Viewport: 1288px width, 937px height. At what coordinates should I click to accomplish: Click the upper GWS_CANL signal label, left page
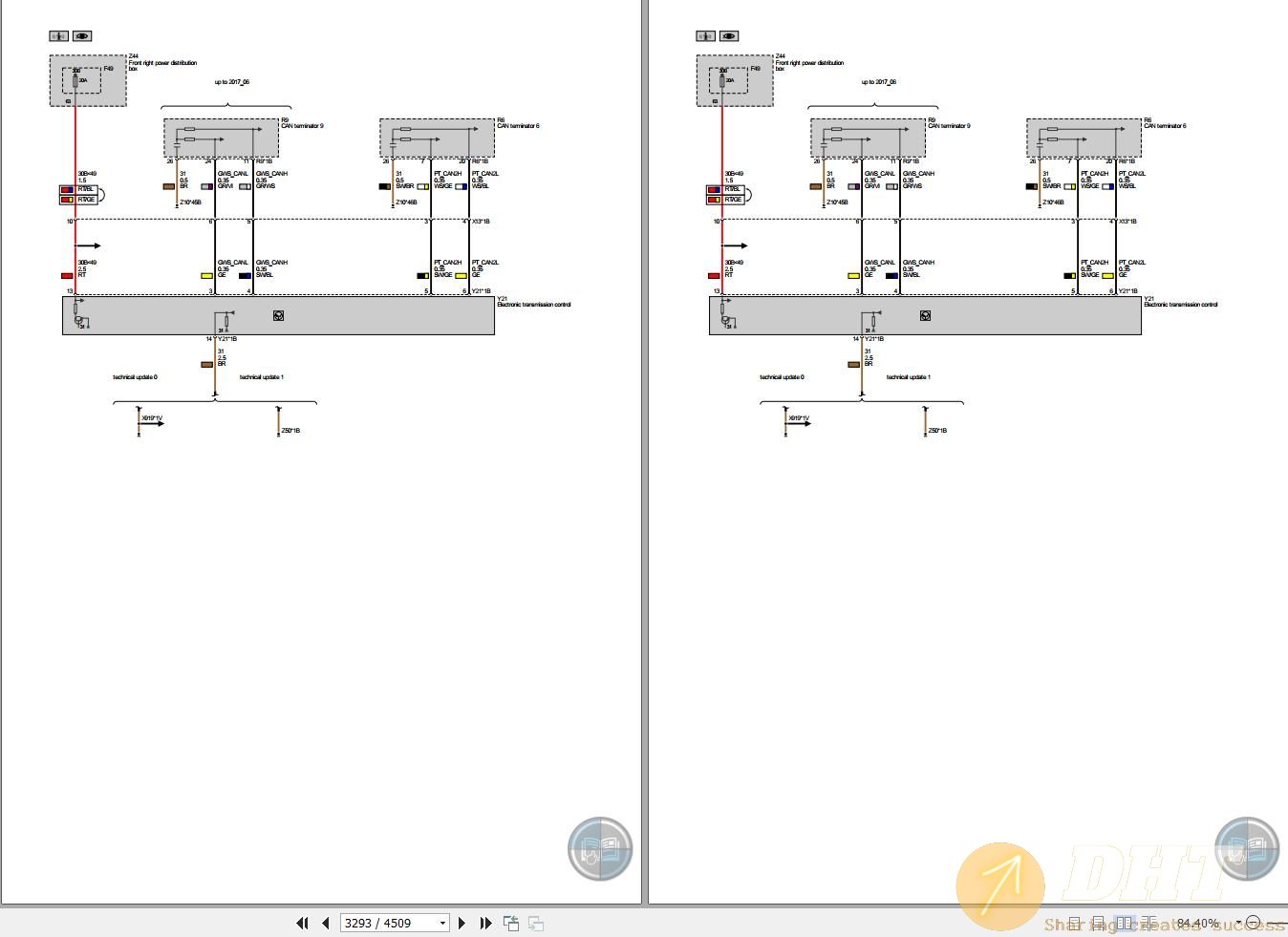coord(233,174)
